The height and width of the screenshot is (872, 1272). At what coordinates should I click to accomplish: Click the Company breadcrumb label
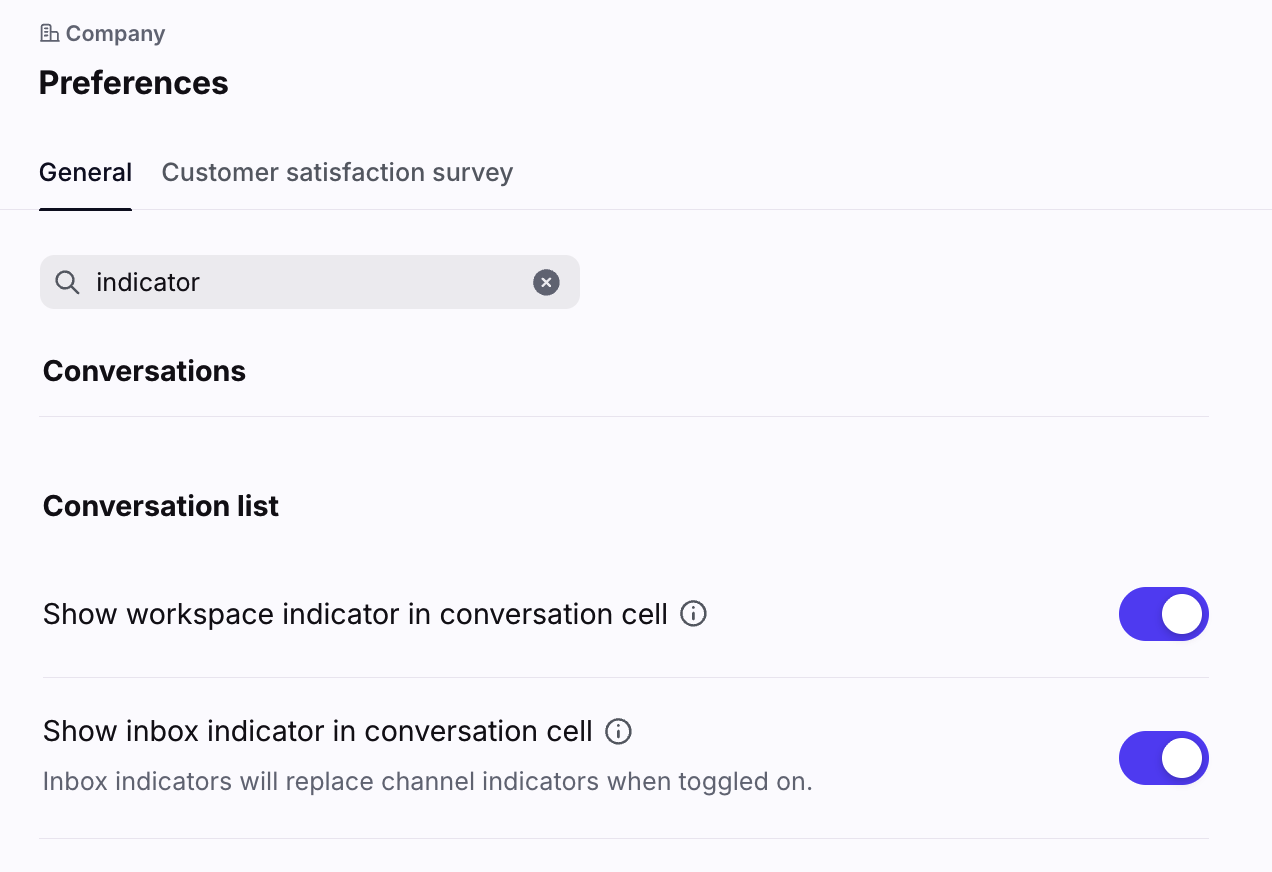pyautogui.click(x=115, y=34)
